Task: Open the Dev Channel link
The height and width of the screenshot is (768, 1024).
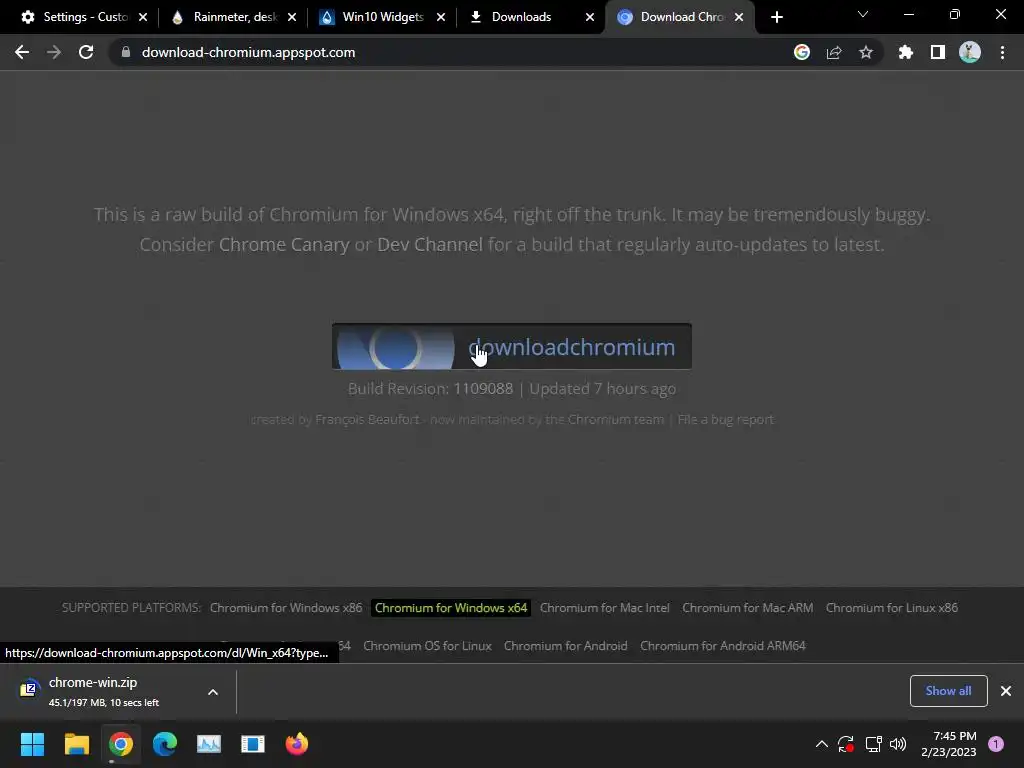Action: pyautogui.click(x=430, y=245)
